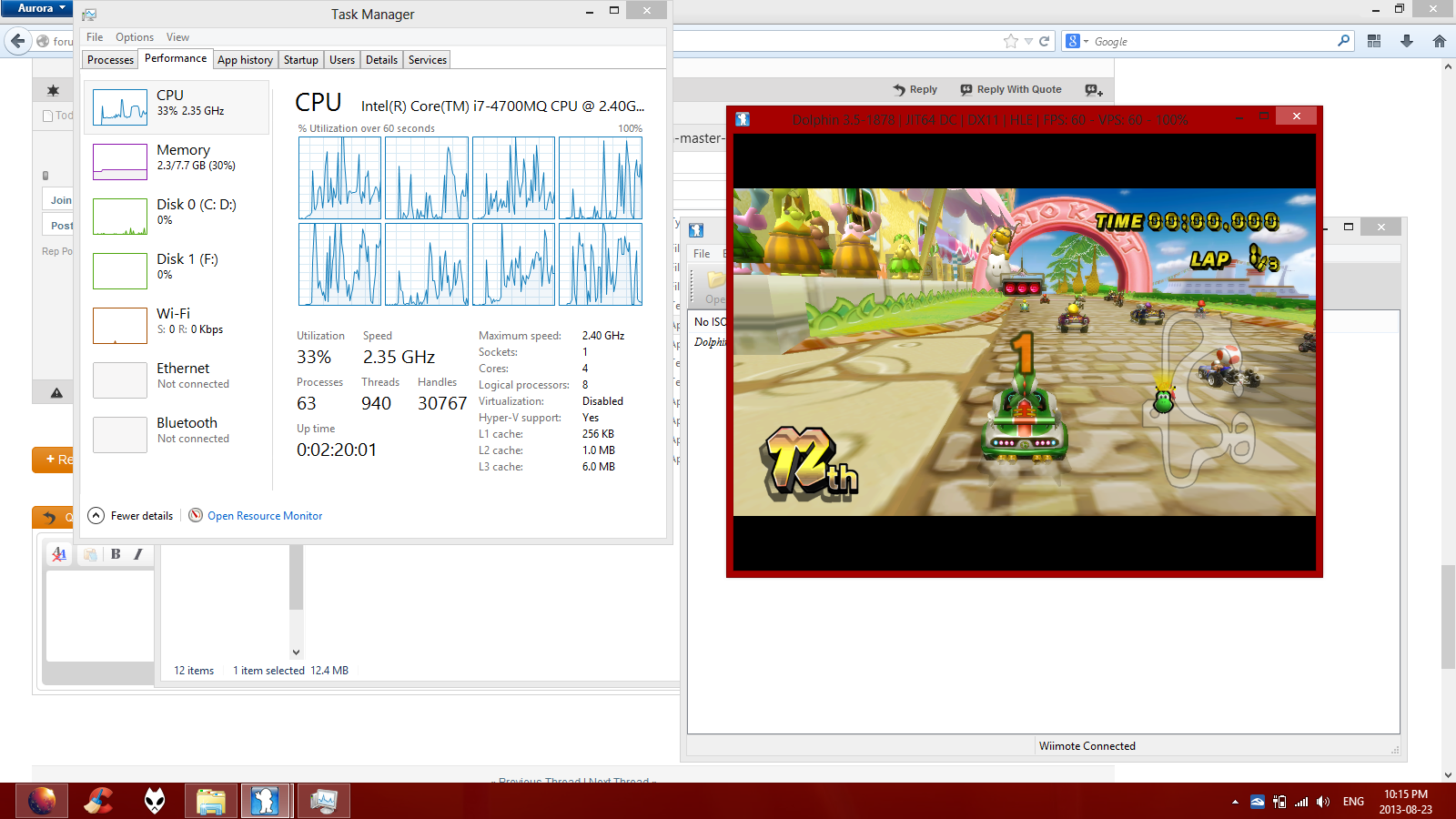
Task: Click the battery power tray icon
Action: pos(1279,802)
